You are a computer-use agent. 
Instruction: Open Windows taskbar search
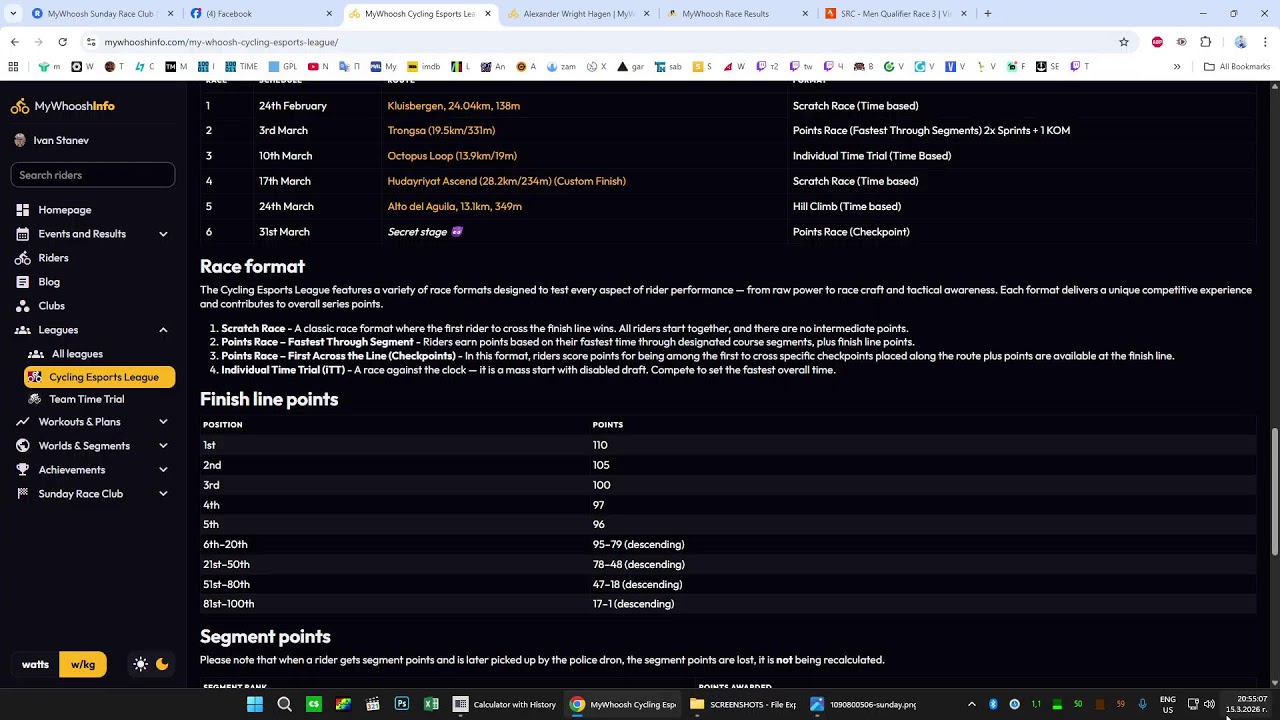[x=284, y=704]
